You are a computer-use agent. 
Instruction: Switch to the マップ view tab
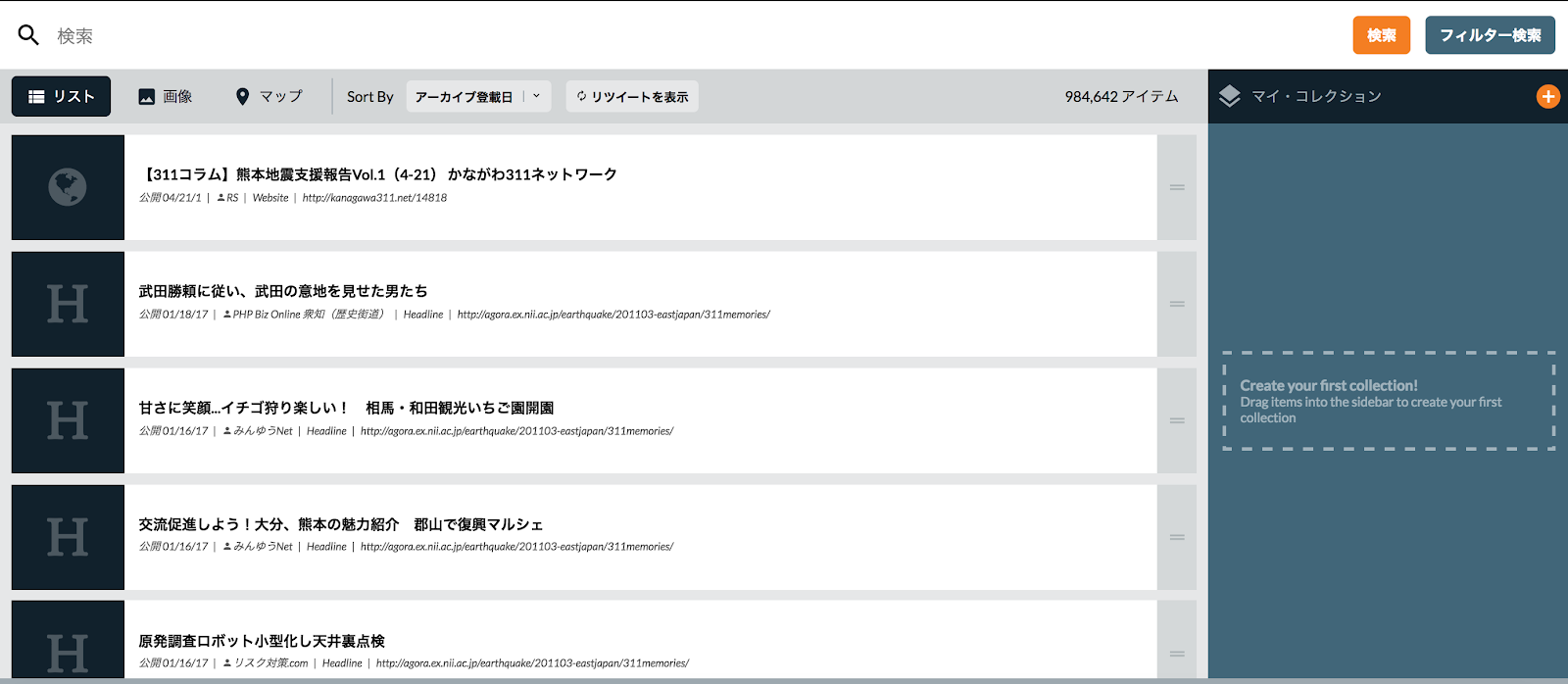[269, 96]
